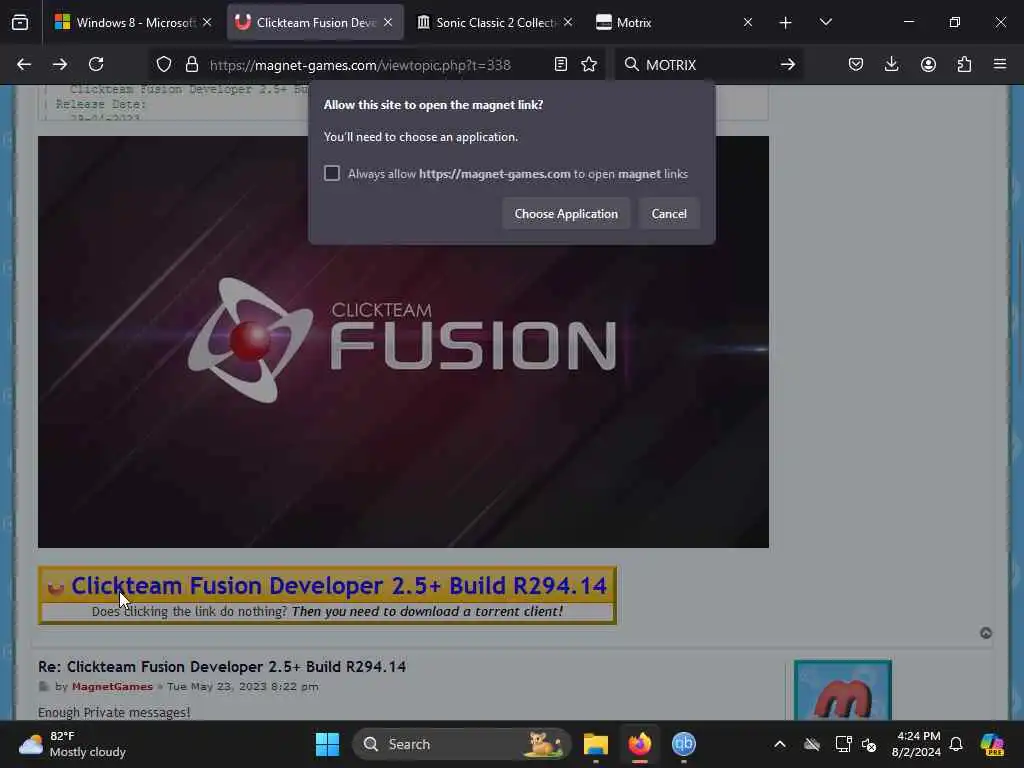Open the notifications bell icon

click(956, 744)
